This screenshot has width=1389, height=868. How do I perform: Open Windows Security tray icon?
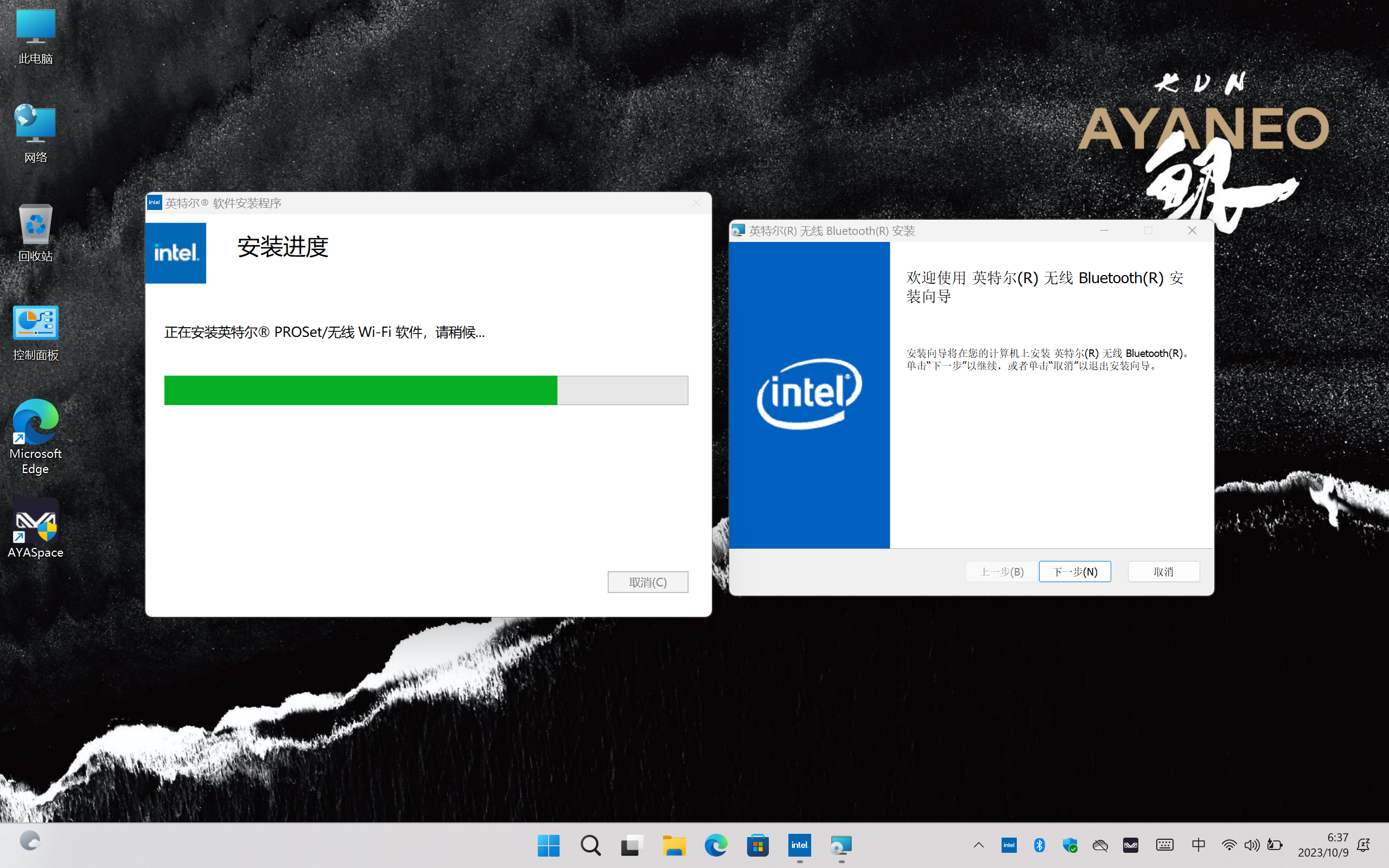click(1069, 845)
